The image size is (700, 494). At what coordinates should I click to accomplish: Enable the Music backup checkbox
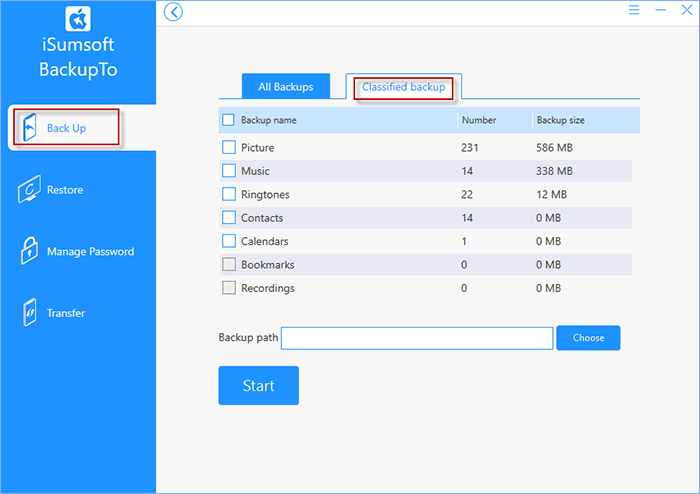(229, 171)
